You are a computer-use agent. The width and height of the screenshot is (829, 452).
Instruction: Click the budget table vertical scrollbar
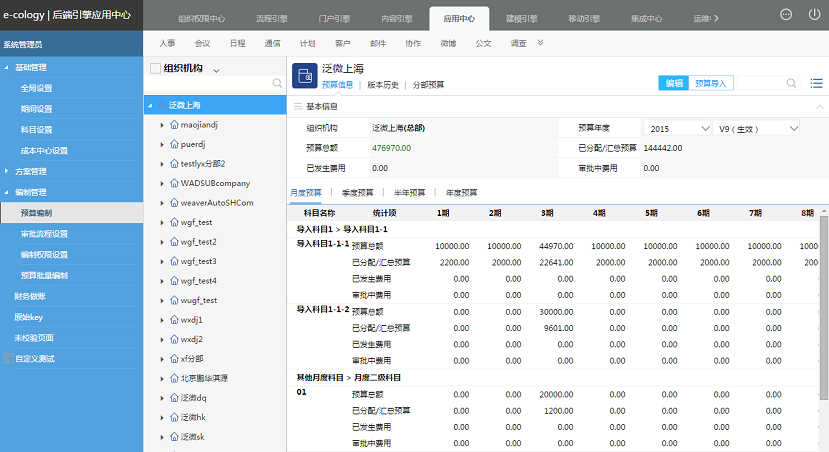click(x=824, y=308)
